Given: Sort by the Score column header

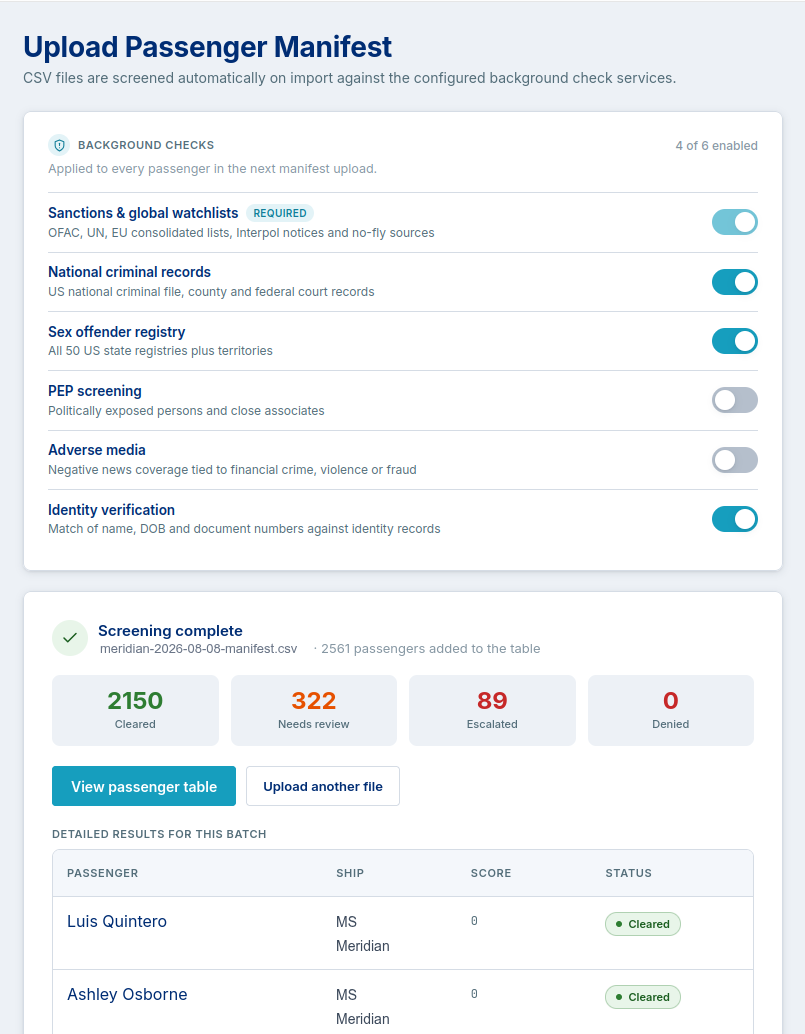Looking at the screenshot, I should point(491,873).
